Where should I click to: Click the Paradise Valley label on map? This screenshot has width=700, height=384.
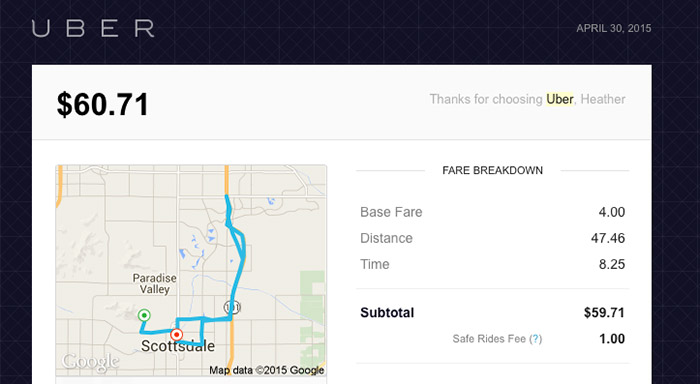point(154,284)
